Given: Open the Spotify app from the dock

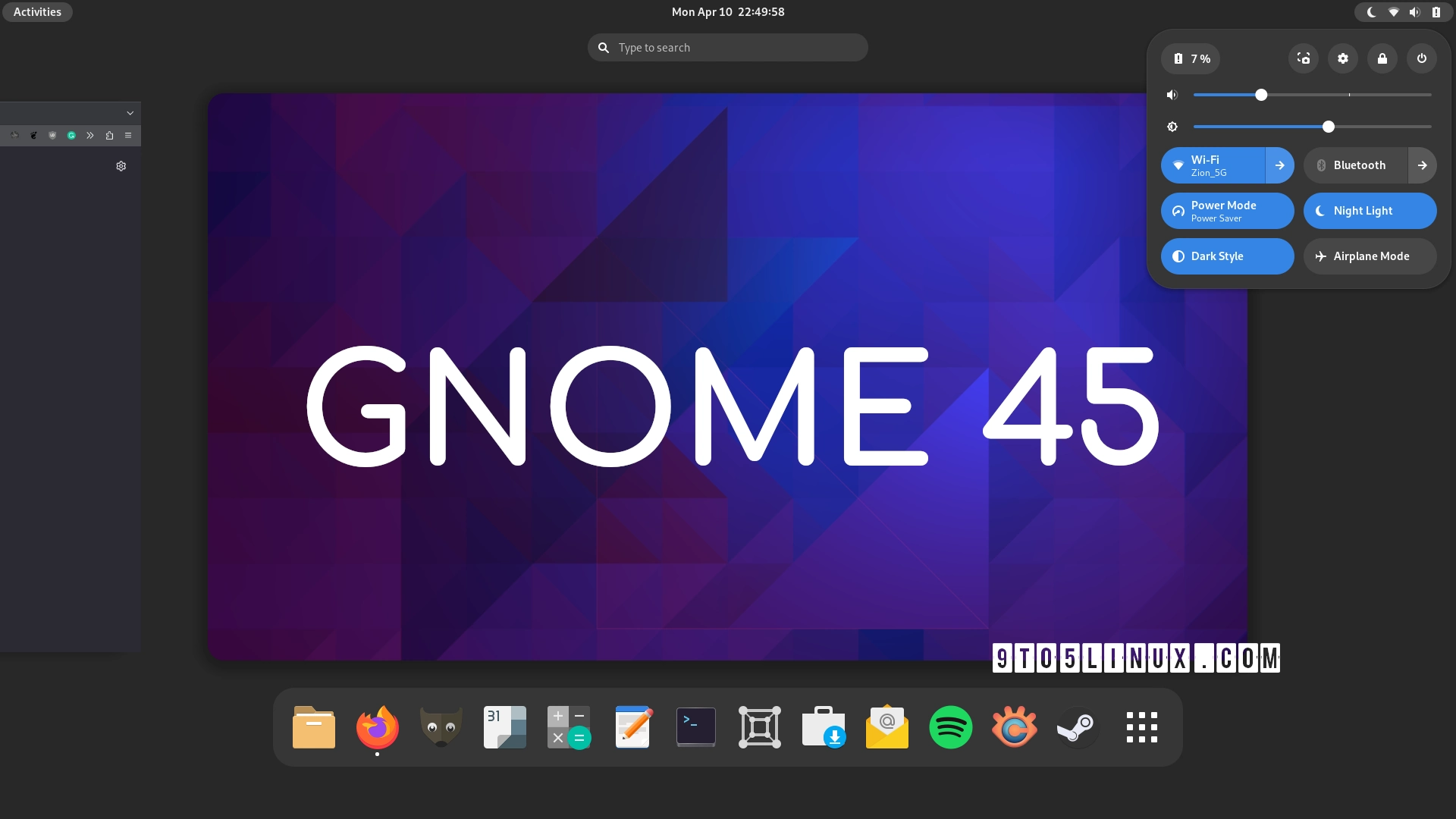Looking at the screenshot, I should click(x=951, y=726).
